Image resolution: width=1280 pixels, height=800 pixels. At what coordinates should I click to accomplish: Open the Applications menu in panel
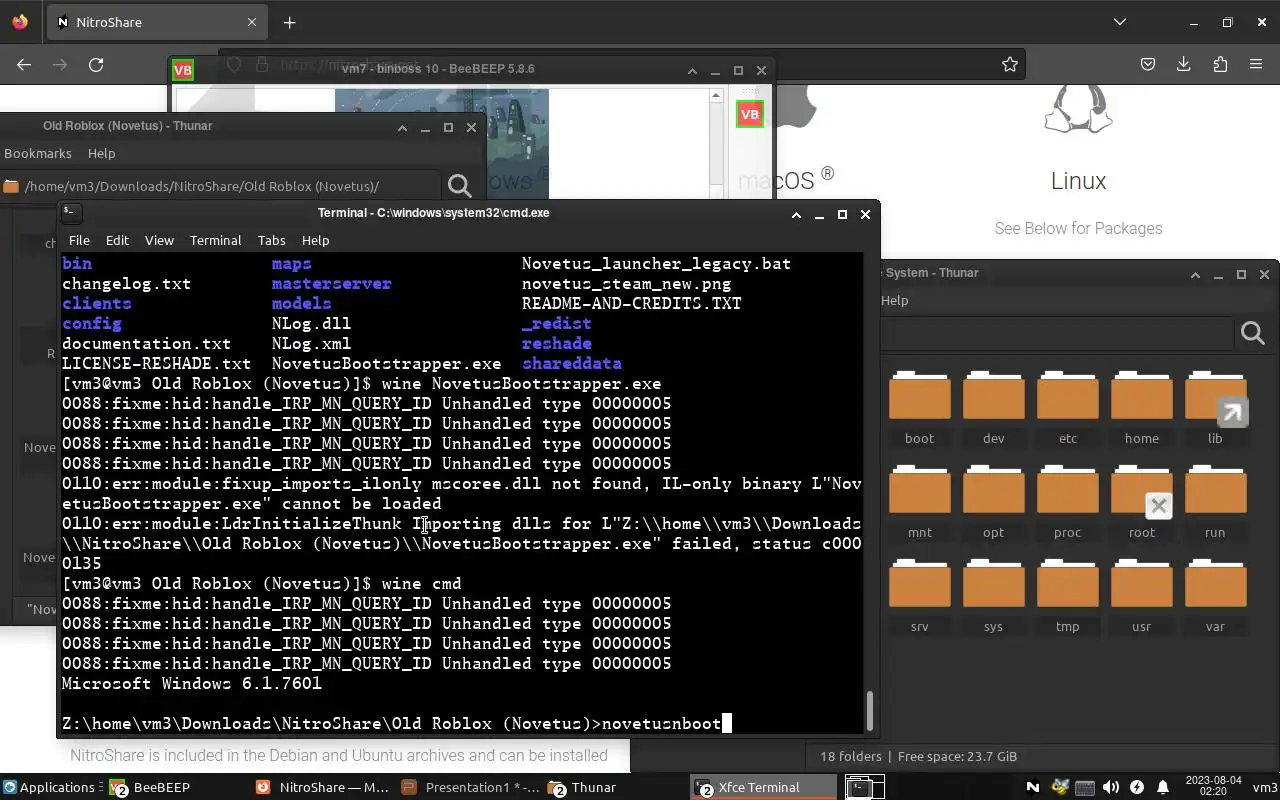coord(48,787)
